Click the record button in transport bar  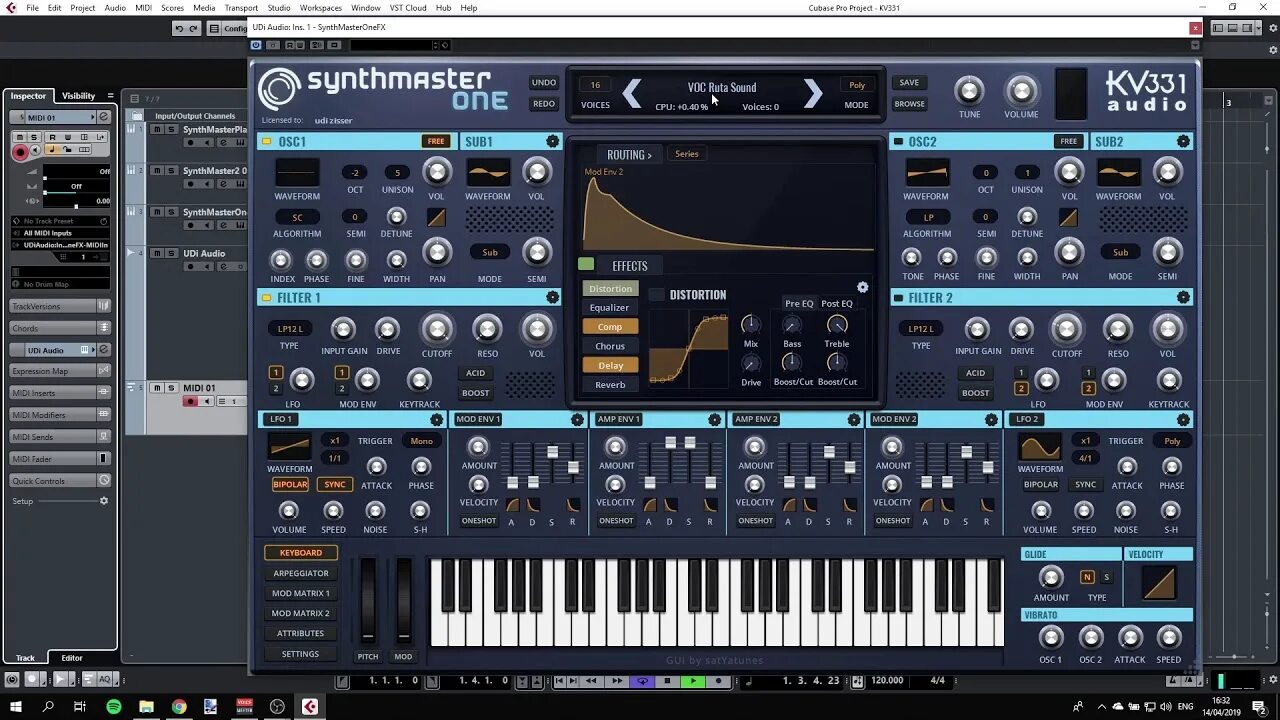tap(718, 681)
